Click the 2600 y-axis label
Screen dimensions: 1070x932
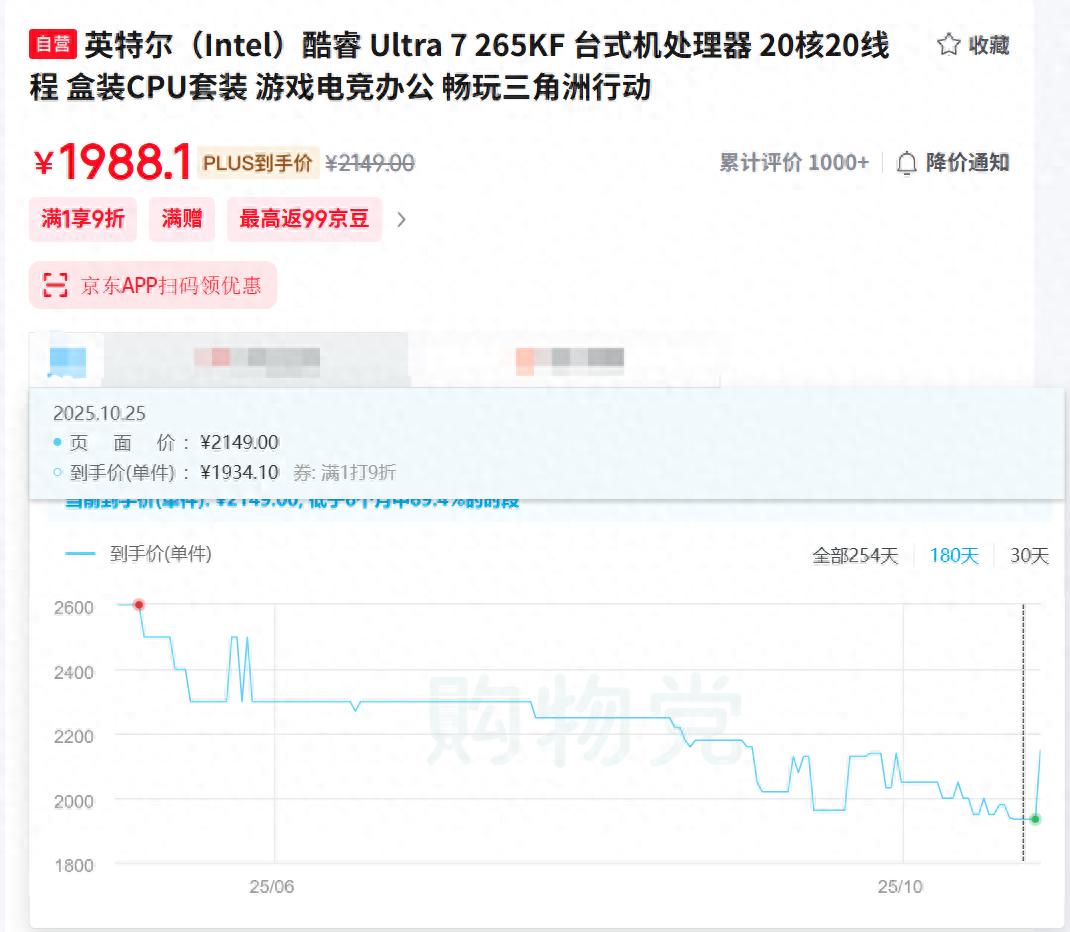pos(74,607)
